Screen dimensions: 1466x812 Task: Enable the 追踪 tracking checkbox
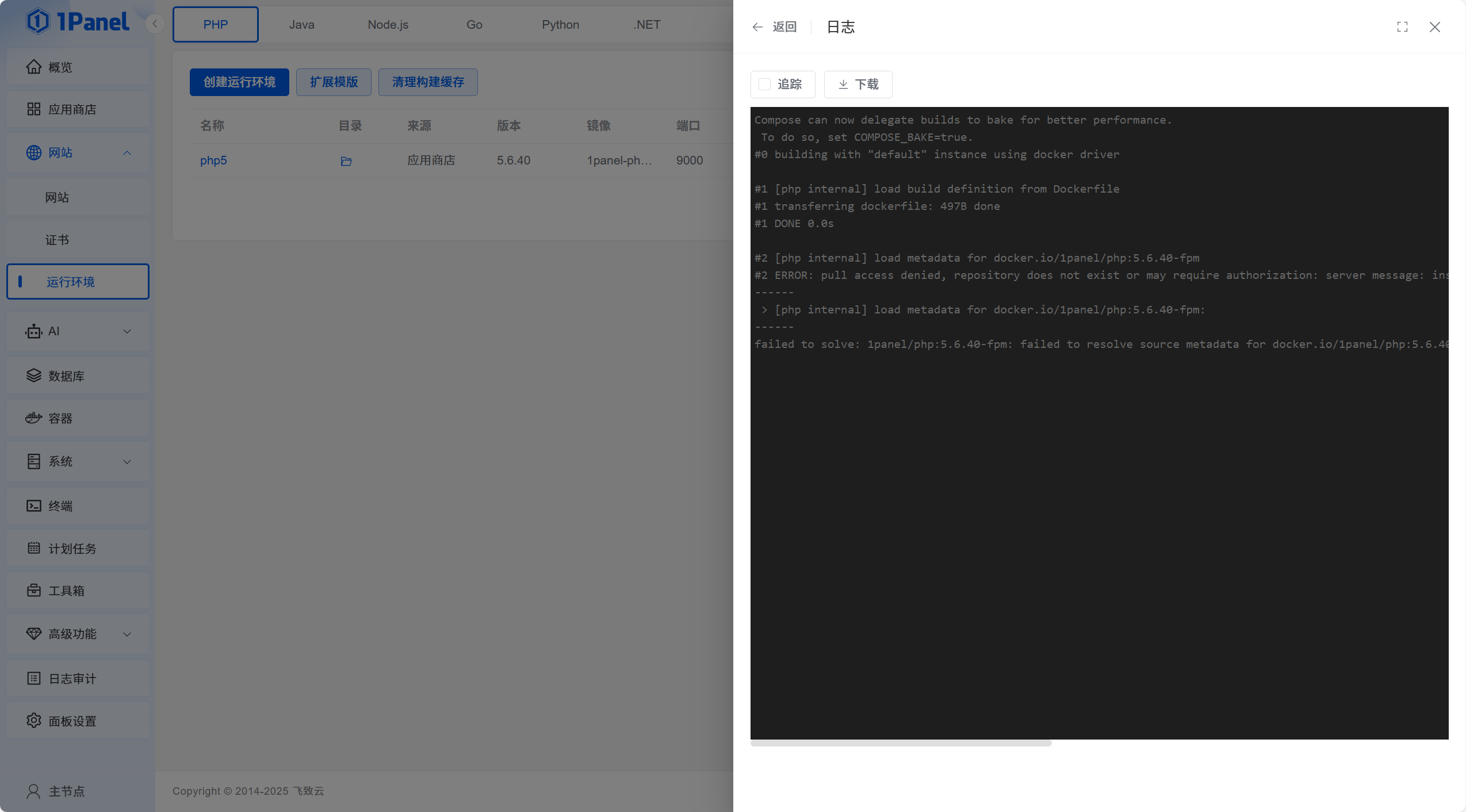(x=765, y=85)
